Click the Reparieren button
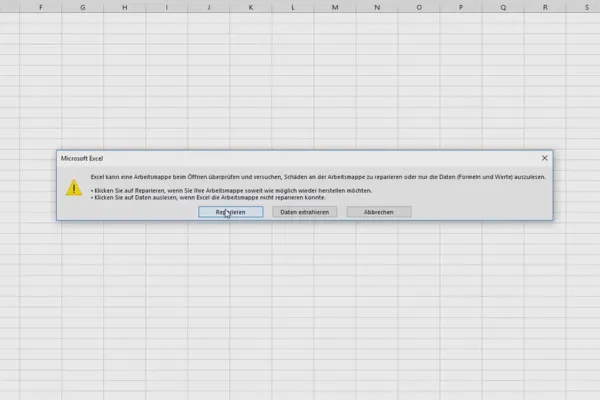 (x=230, y=212)
